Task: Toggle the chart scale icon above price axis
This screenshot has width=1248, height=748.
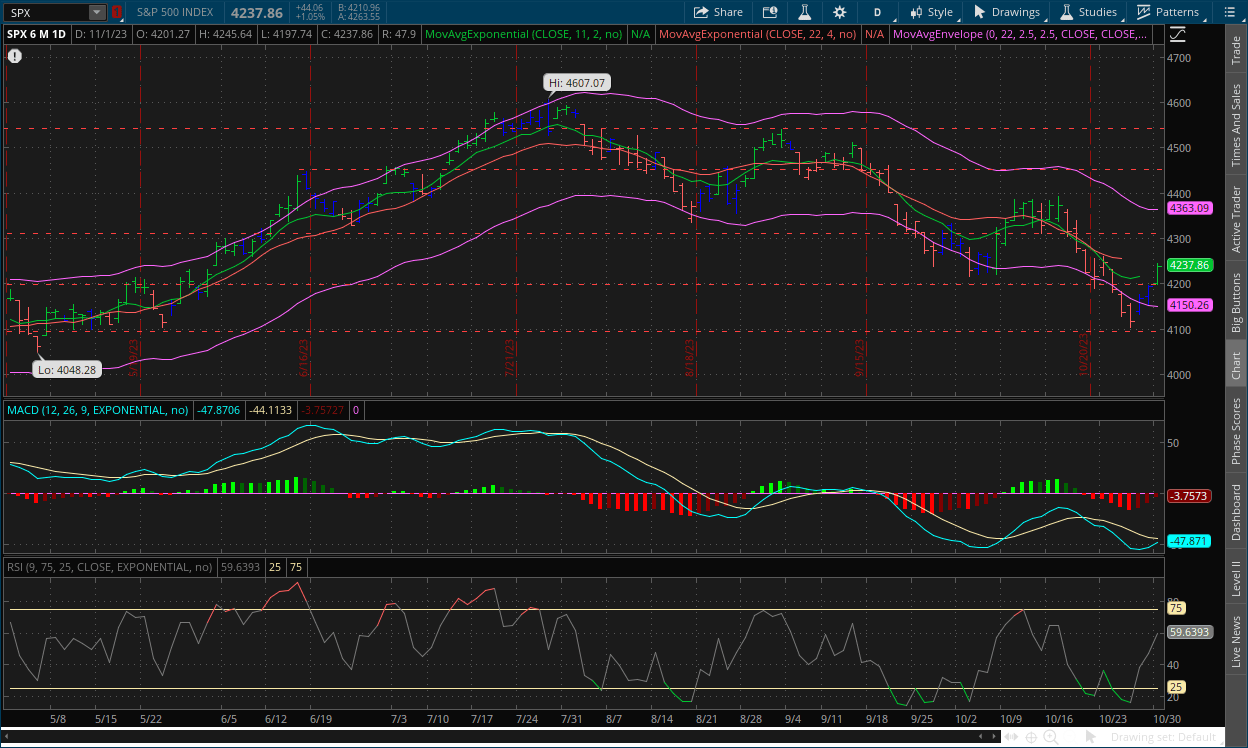Action: tap(1177, 34)
